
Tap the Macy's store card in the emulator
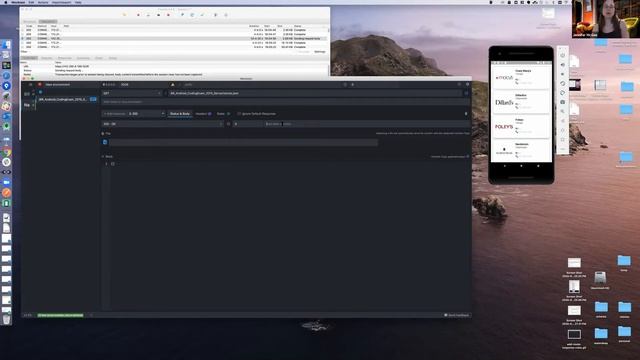click(521, 77)
